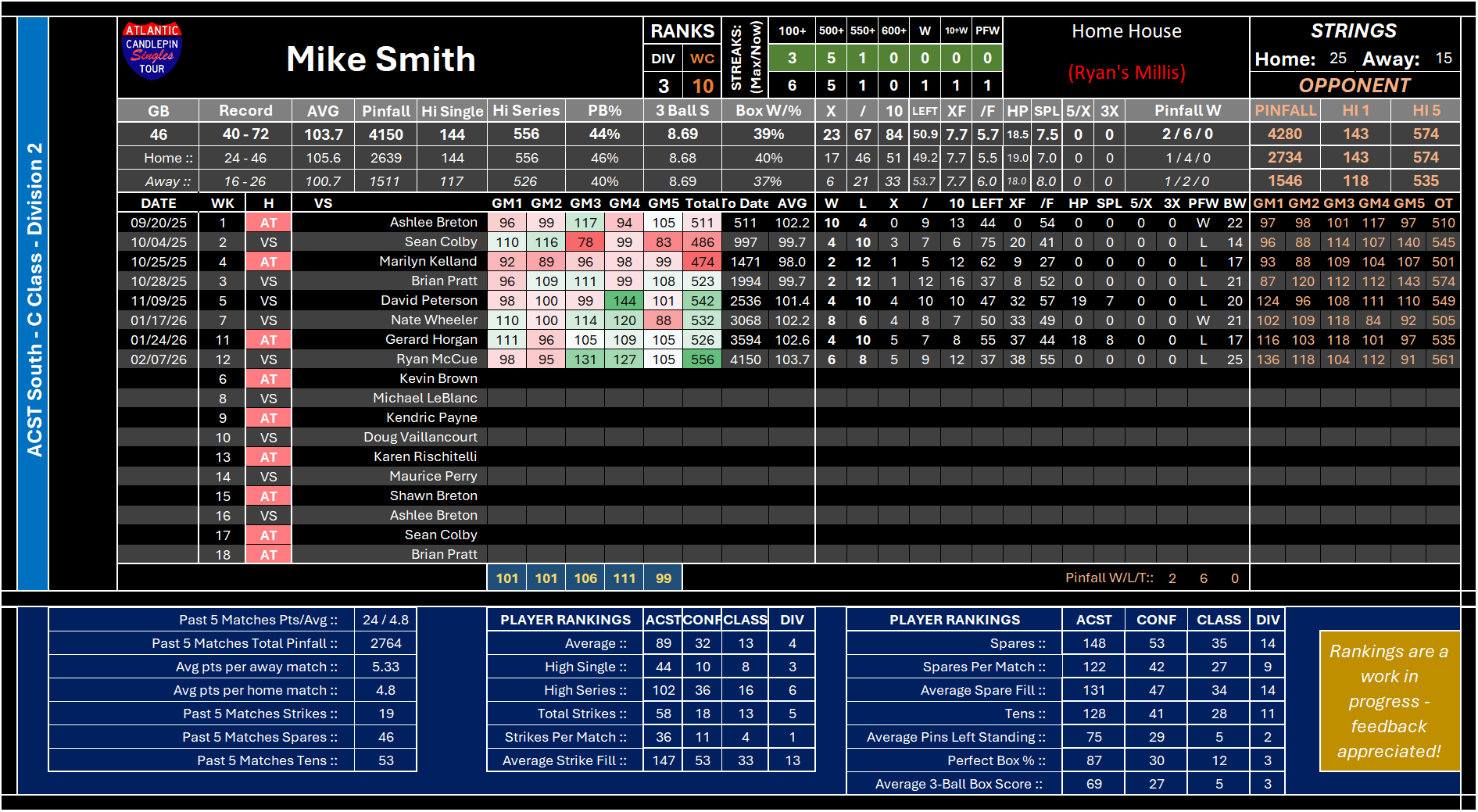Select the 09/20/25 date cell
The width and height of the screenshot is (1478, 812).
159,223
